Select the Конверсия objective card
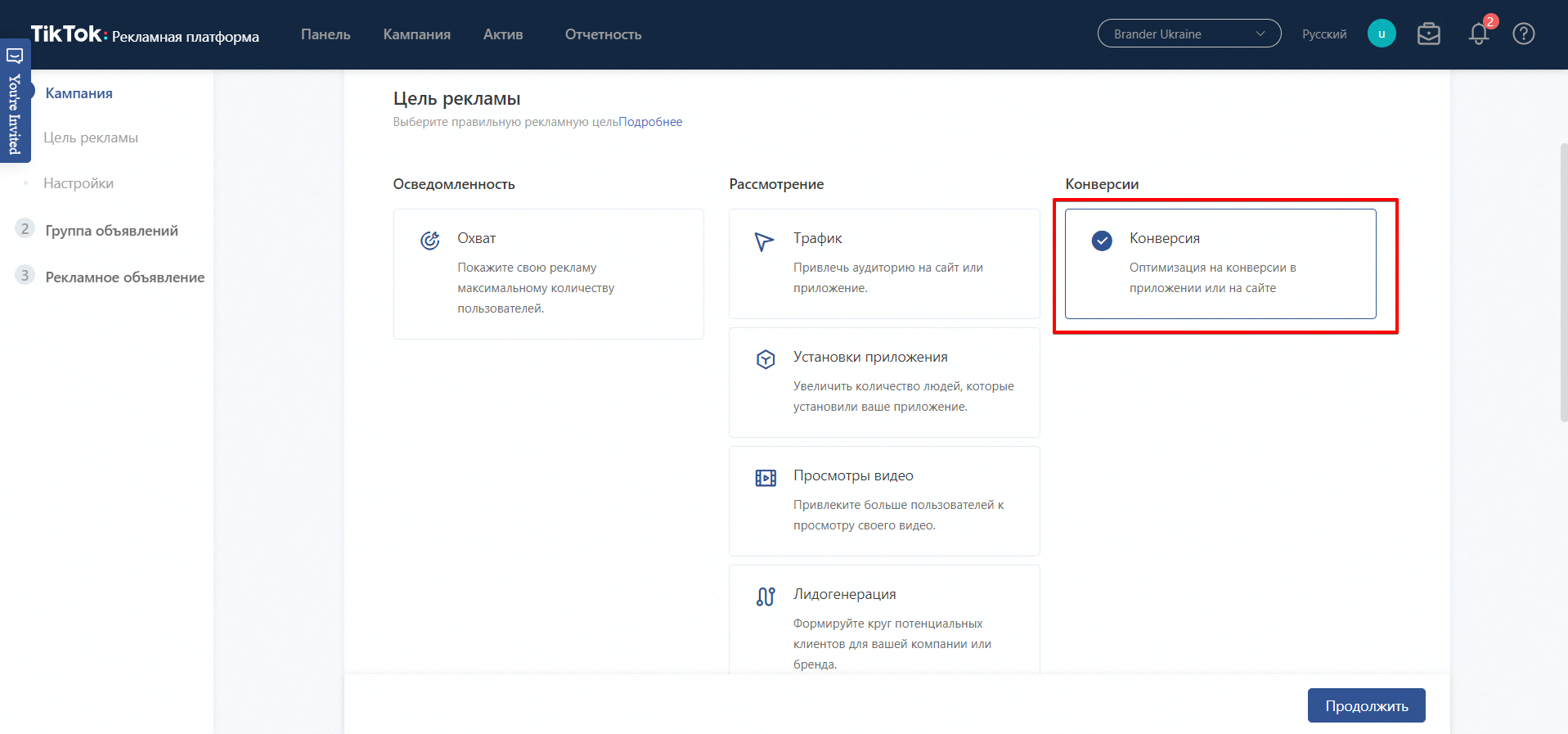1568x734 pixels. [1220, 263]
